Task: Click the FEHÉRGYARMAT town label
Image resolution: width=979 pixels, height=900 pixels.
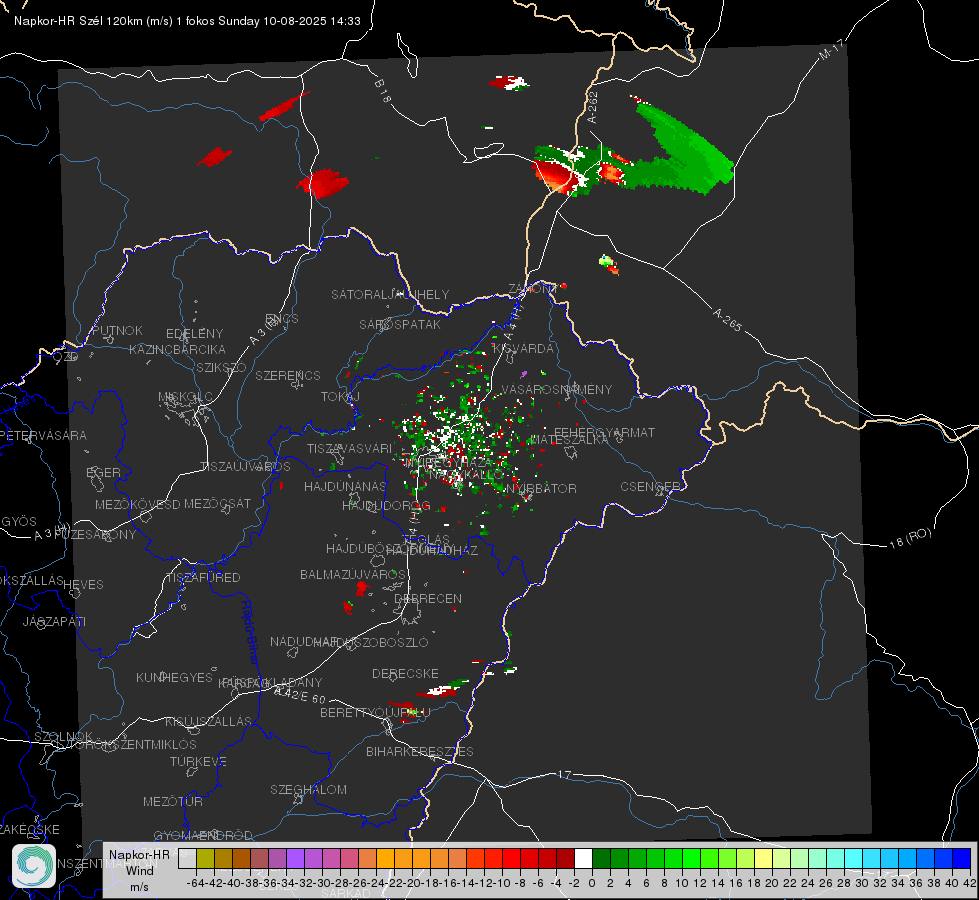Action: pyautogui.click(x=604, y=432)
